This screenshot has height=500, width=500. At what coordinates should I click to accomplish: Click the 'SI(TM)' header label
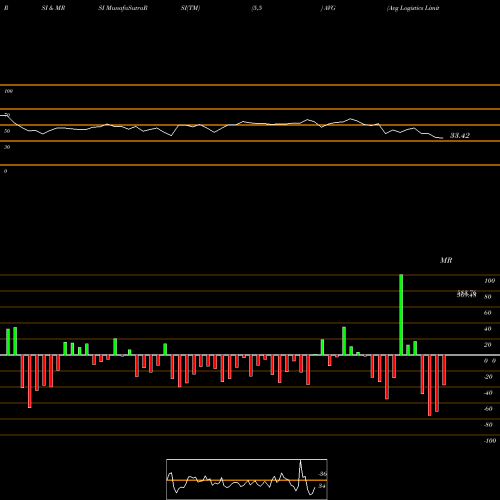[x=190, y=8]
